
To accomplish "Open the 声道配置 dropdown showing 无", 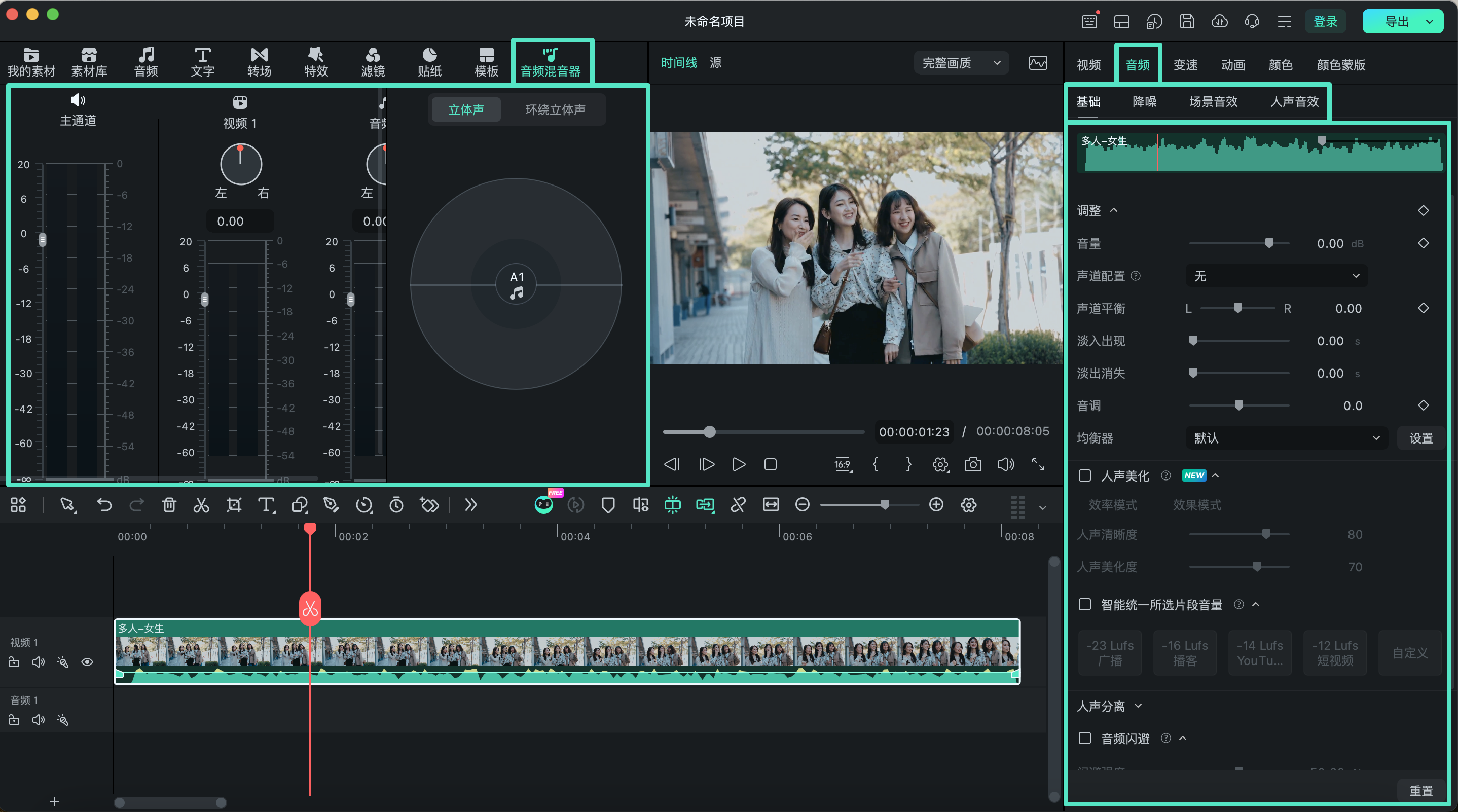I will click(1277, 276).
